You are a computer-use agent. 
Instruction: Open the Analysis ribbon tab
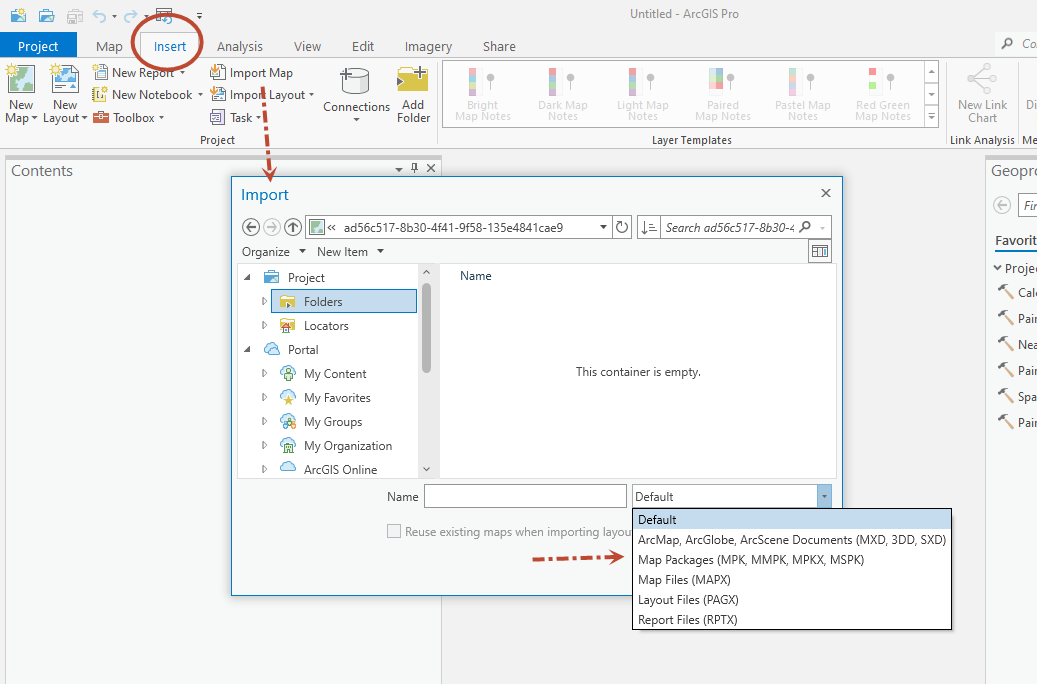point(239,46)
